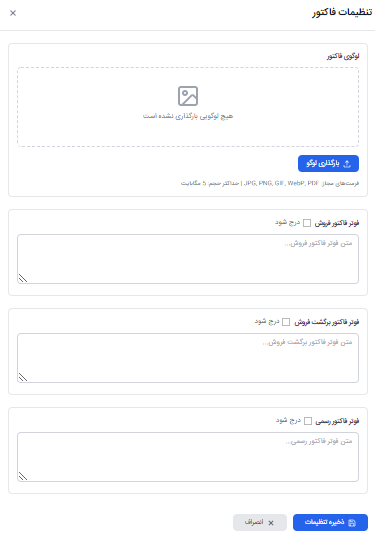This screenshot has width=375, height=542.
Task: Cancel changes with انصراف button
Action: (260, 522)
